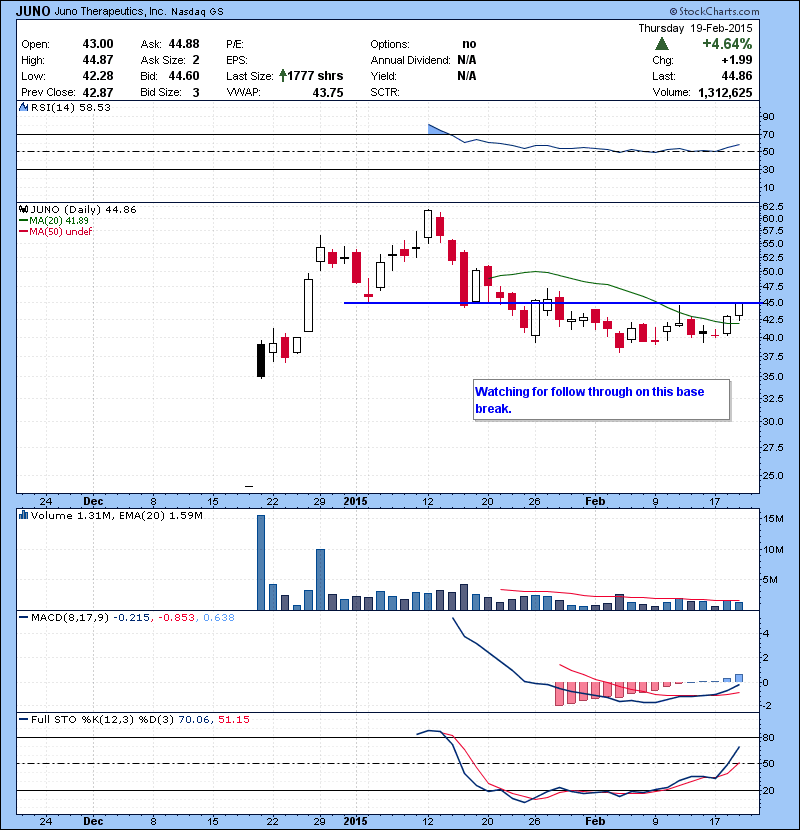The height and width of the screenshot is (830, 800).
Task: Click the Bid Size value 3
Action: click(x=196, y=92)
